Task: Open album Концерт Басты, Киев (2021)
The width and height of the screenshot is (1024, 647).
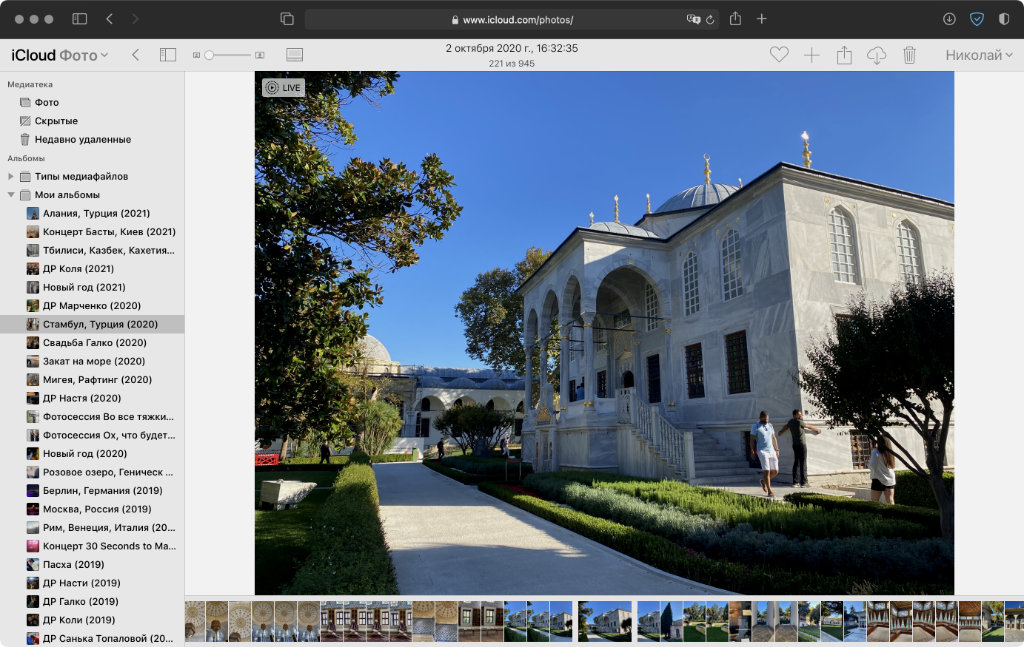Action: pyautogui.click(x=92, y=232)
